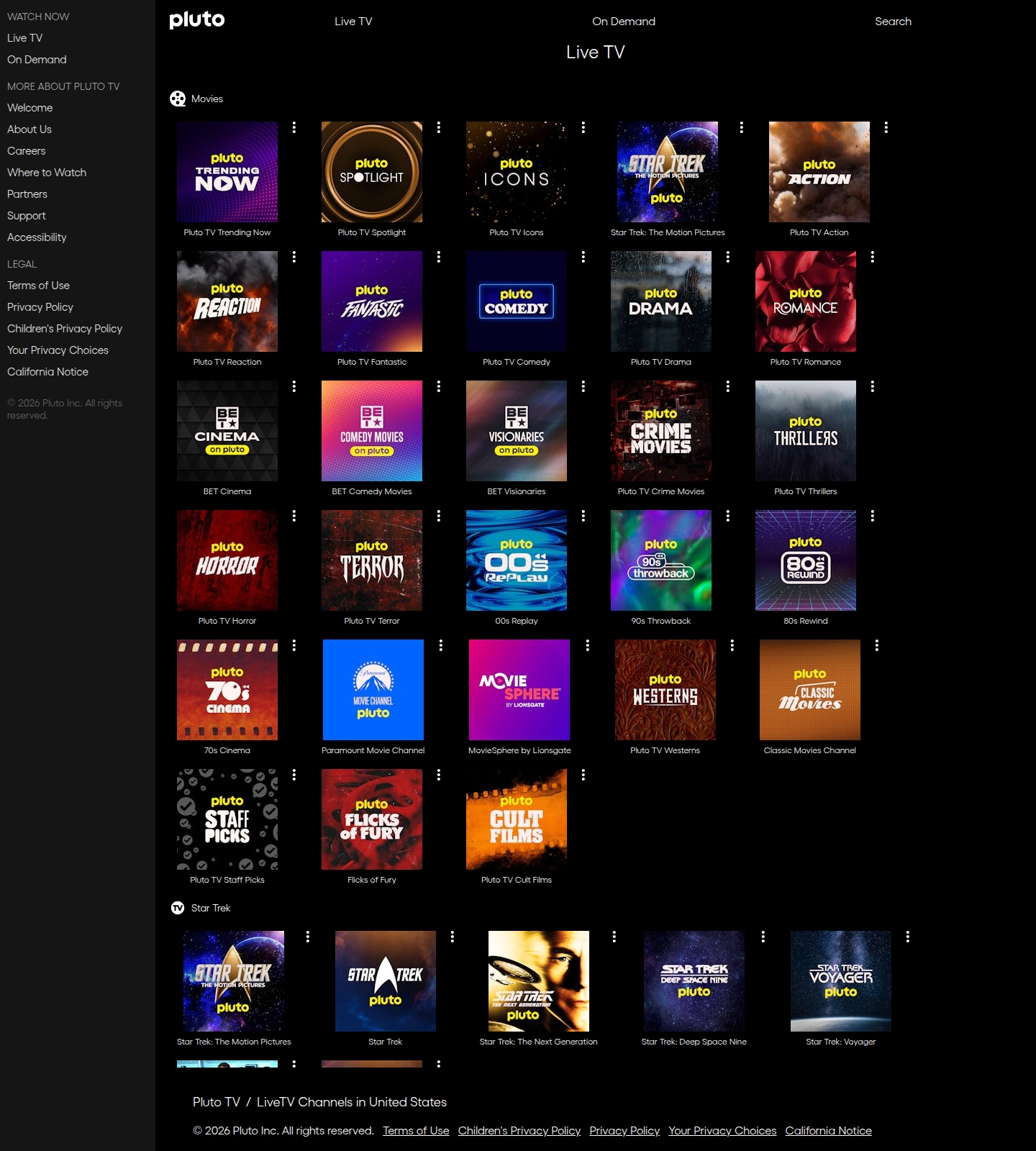Show options for BET Cinema channel
The height and width of the screenshot is (1151, 1036).
[294, 386]
